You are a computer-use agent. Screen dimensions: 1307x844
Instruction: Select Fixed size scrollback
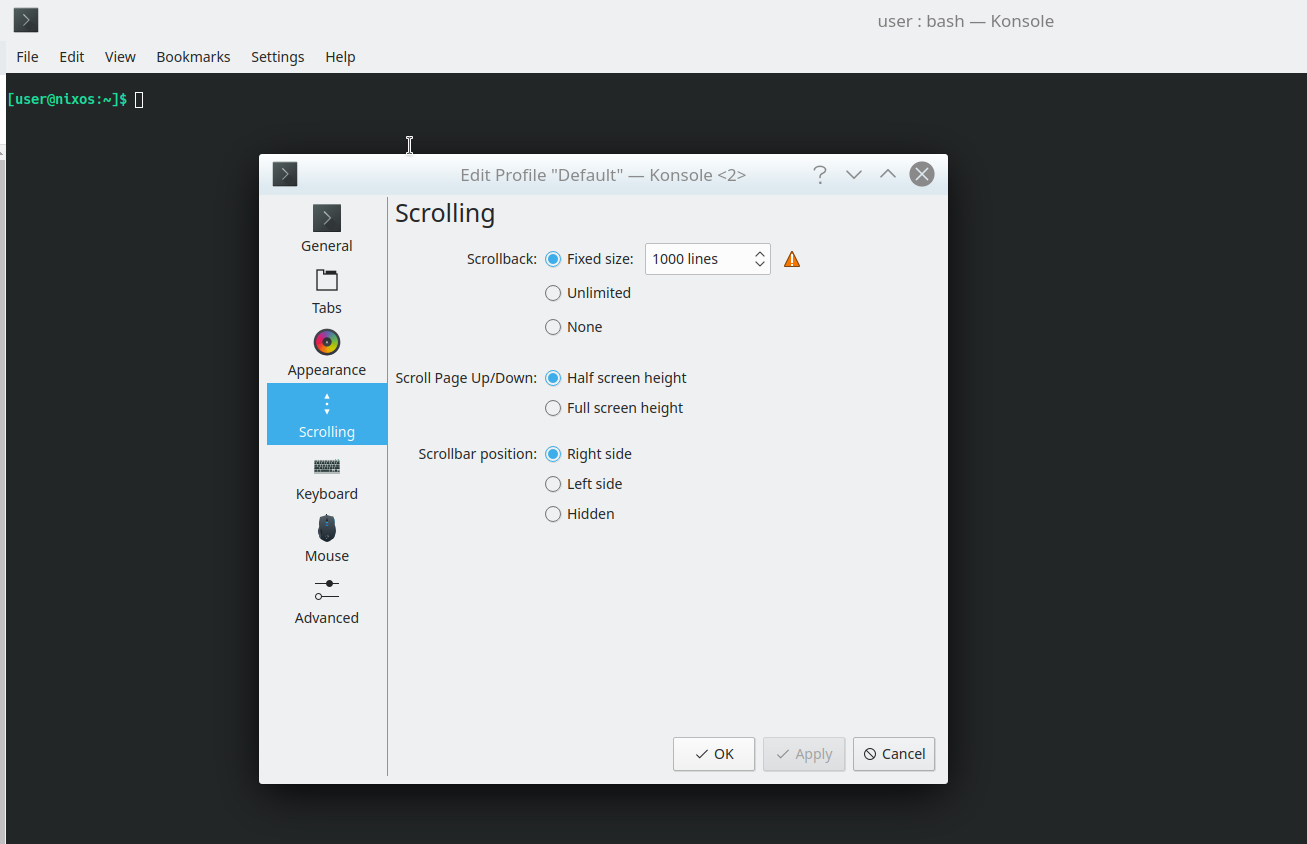[x=589, y=259]
